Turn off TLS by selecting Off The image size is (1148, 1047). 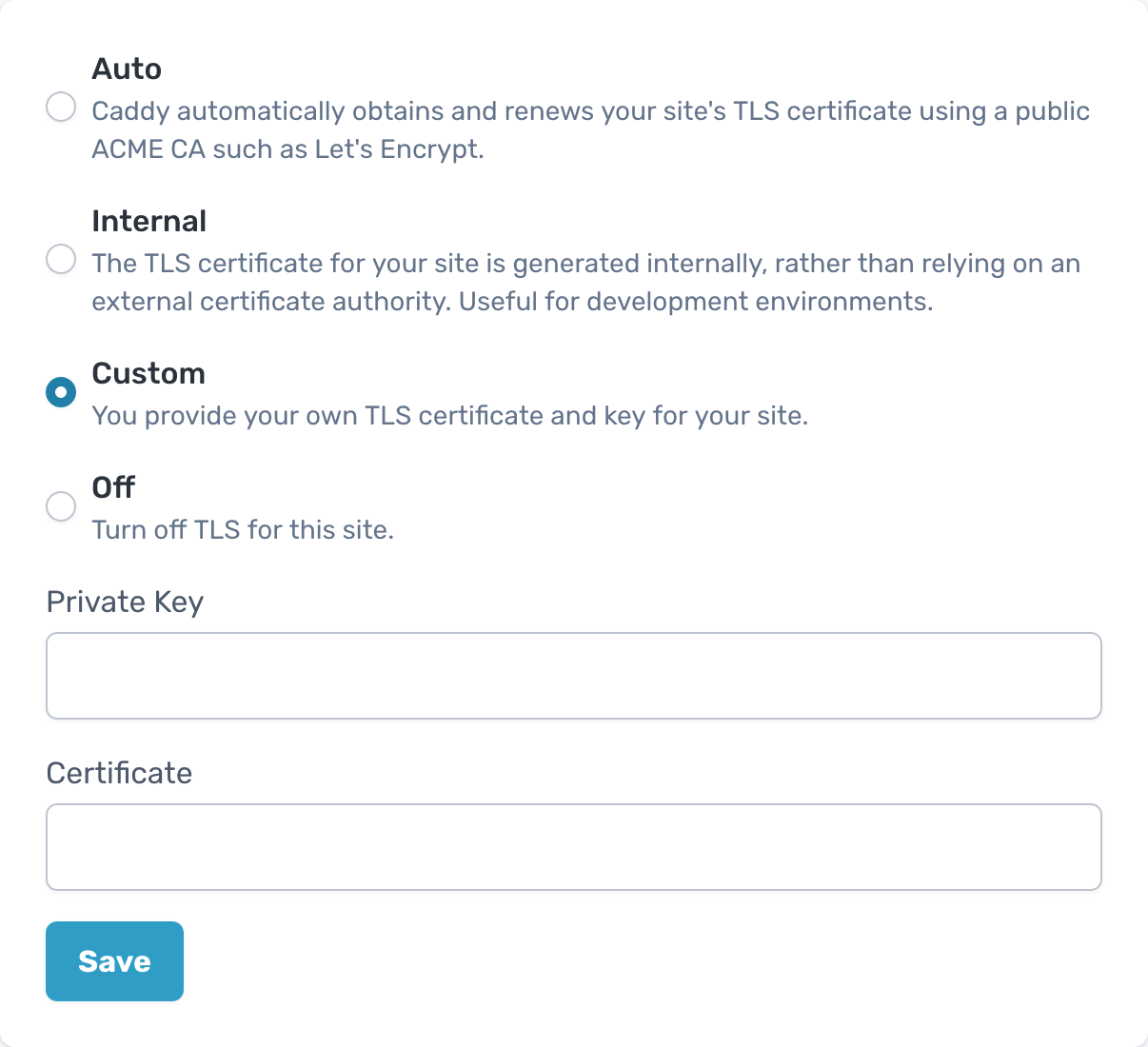[x=60, y=505]
